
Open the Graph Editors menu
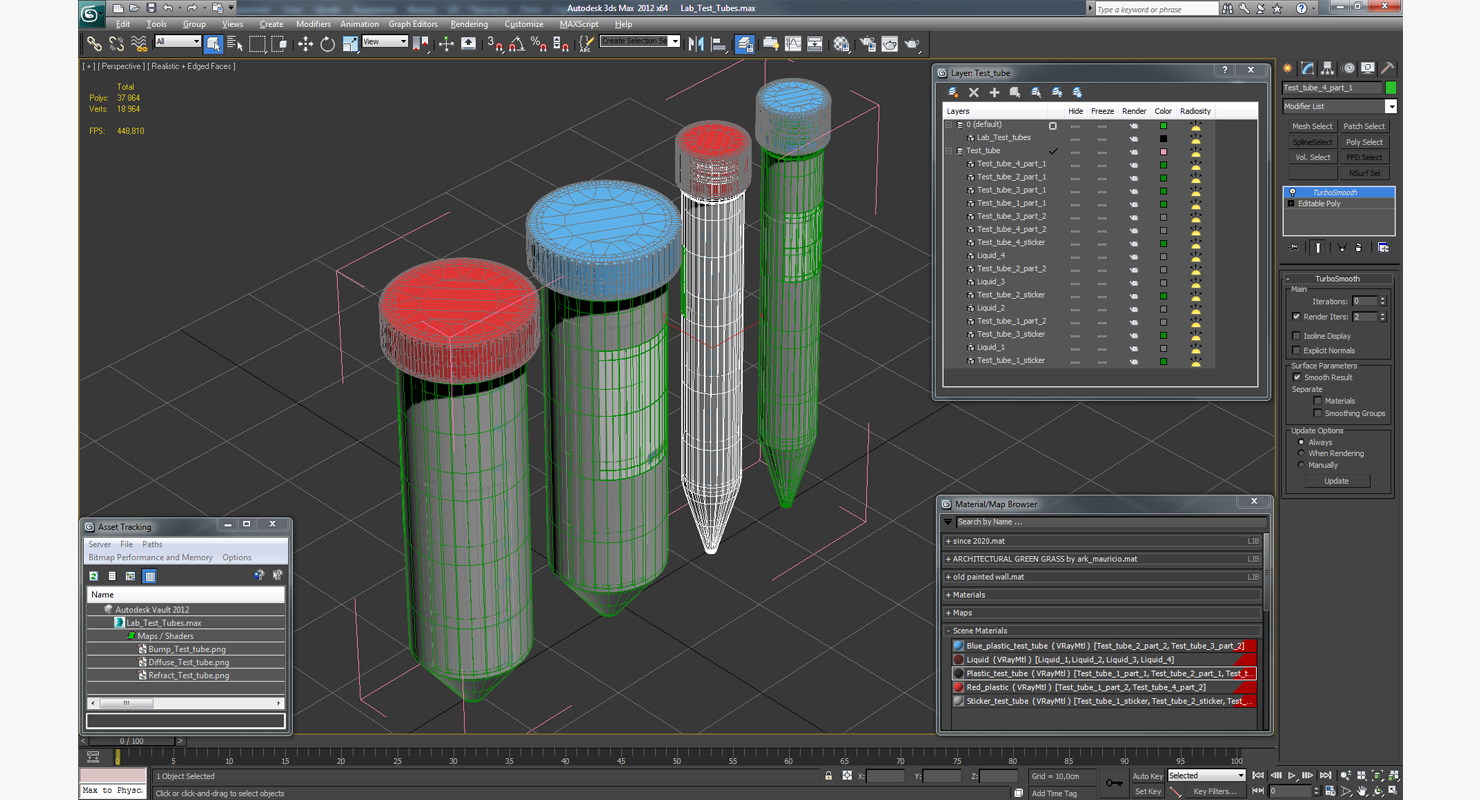click(x=413, y=24)
